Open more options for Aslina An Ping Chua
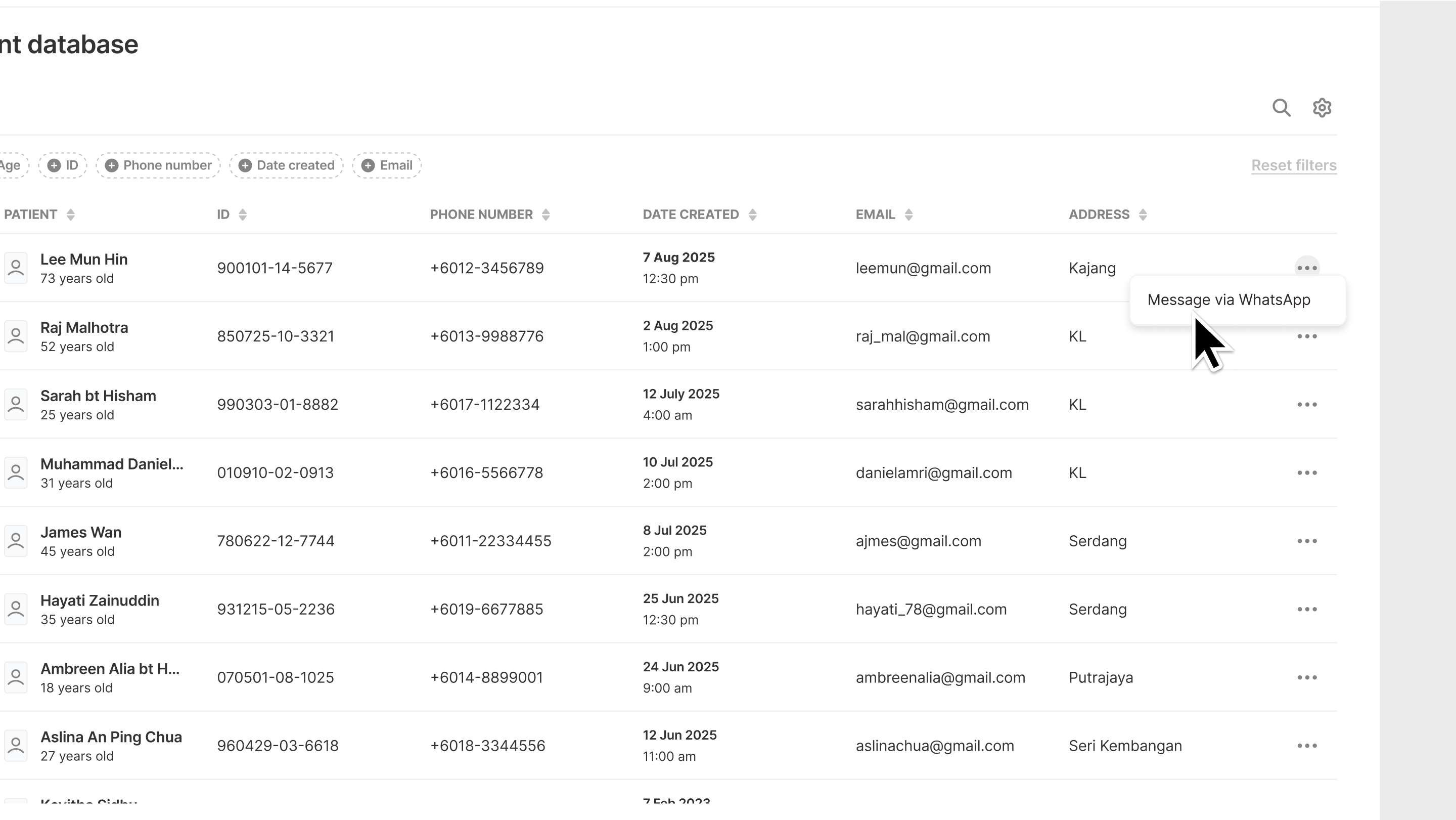1456x820 pixels. coord(1307,746)
